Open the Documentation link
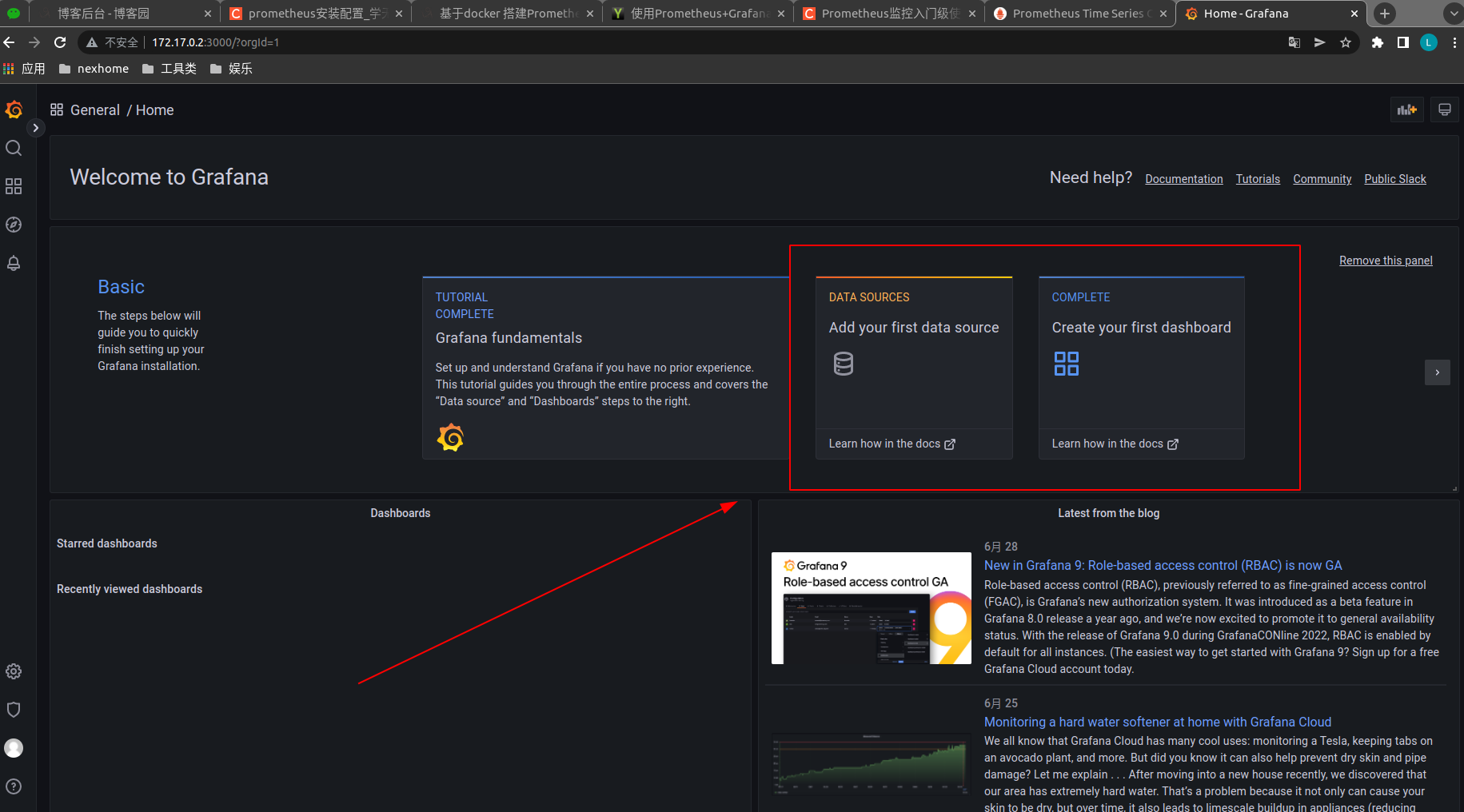Image resolution: width=1464 pixels, height=812 pixels. pyautogui.click(x=1184, y=179)
